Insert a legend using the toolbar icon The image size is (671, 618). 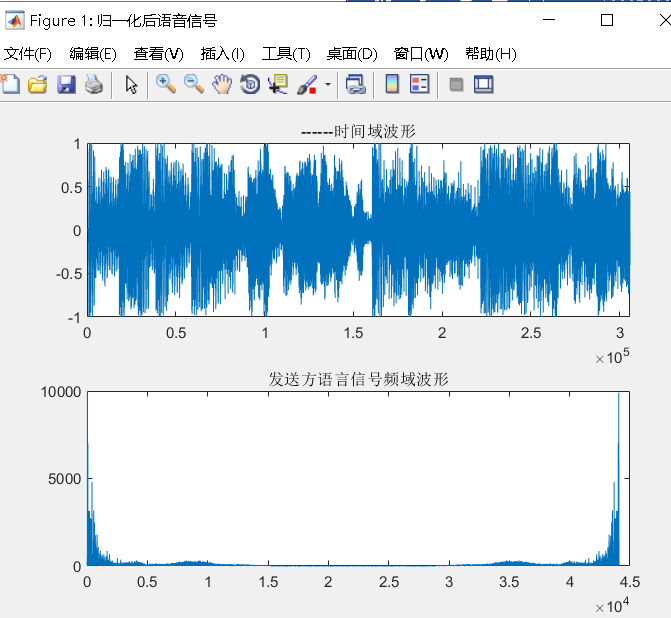[419, 84]
